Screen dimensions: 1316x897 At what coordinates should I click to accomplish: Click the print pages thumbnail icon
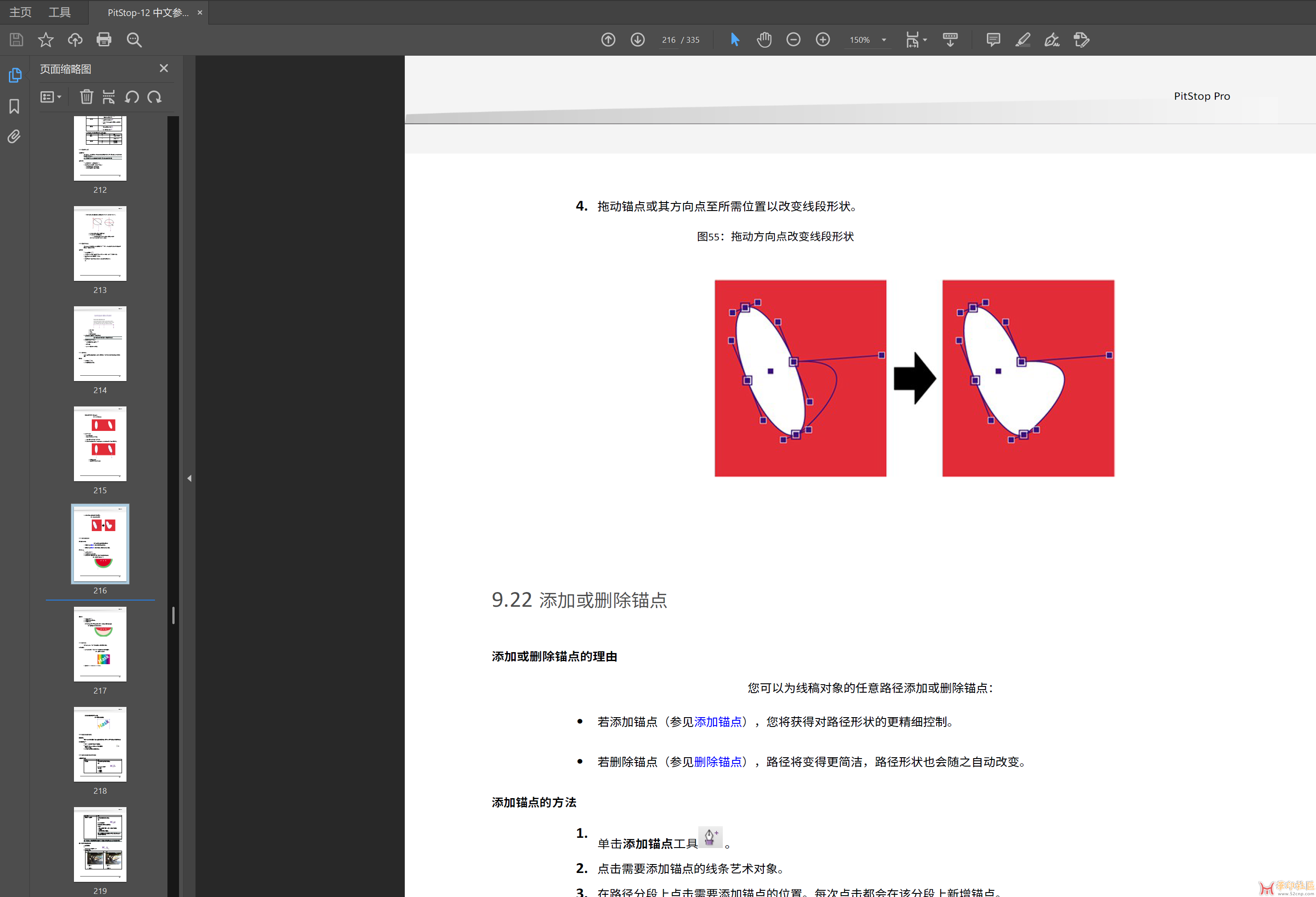[109, 97]
